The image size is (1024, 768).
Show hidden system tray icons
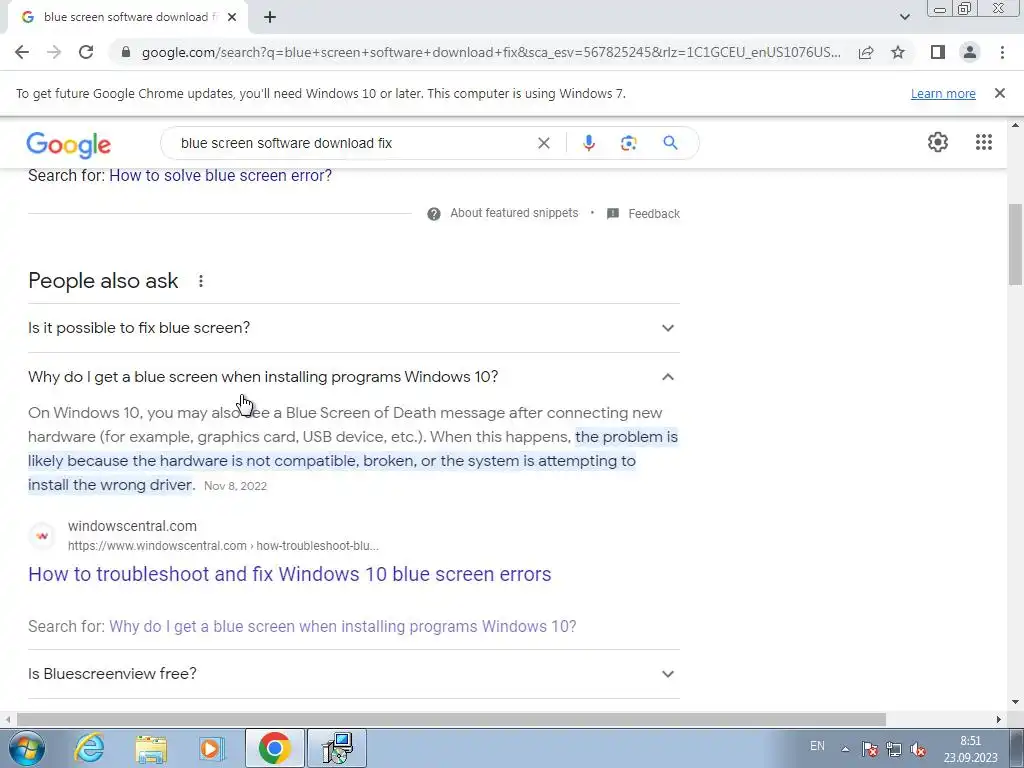point(844,749)
